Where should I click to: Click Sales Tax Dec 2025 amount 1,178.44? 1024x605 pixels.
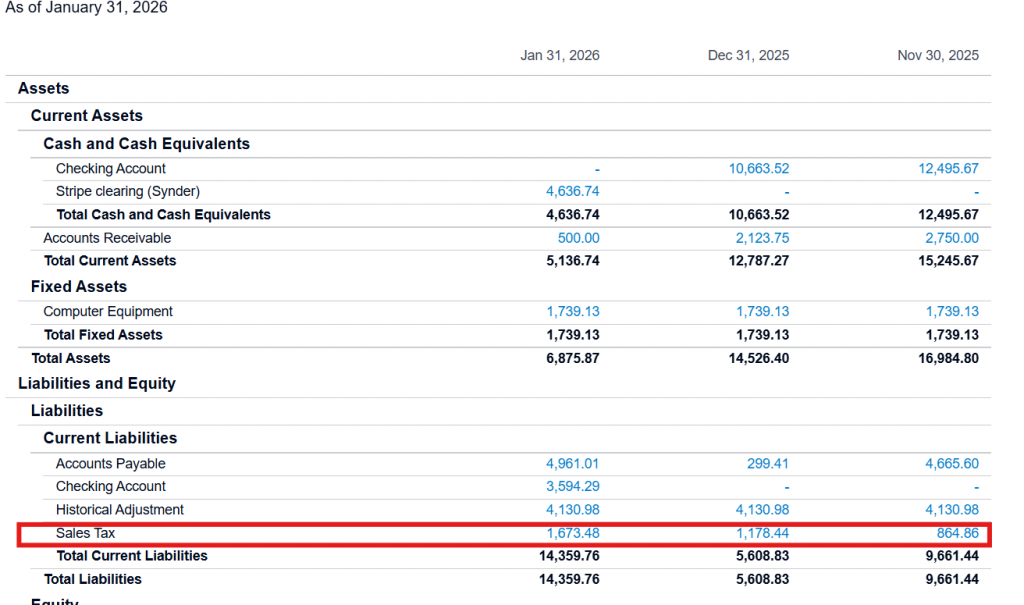point(762,533)
